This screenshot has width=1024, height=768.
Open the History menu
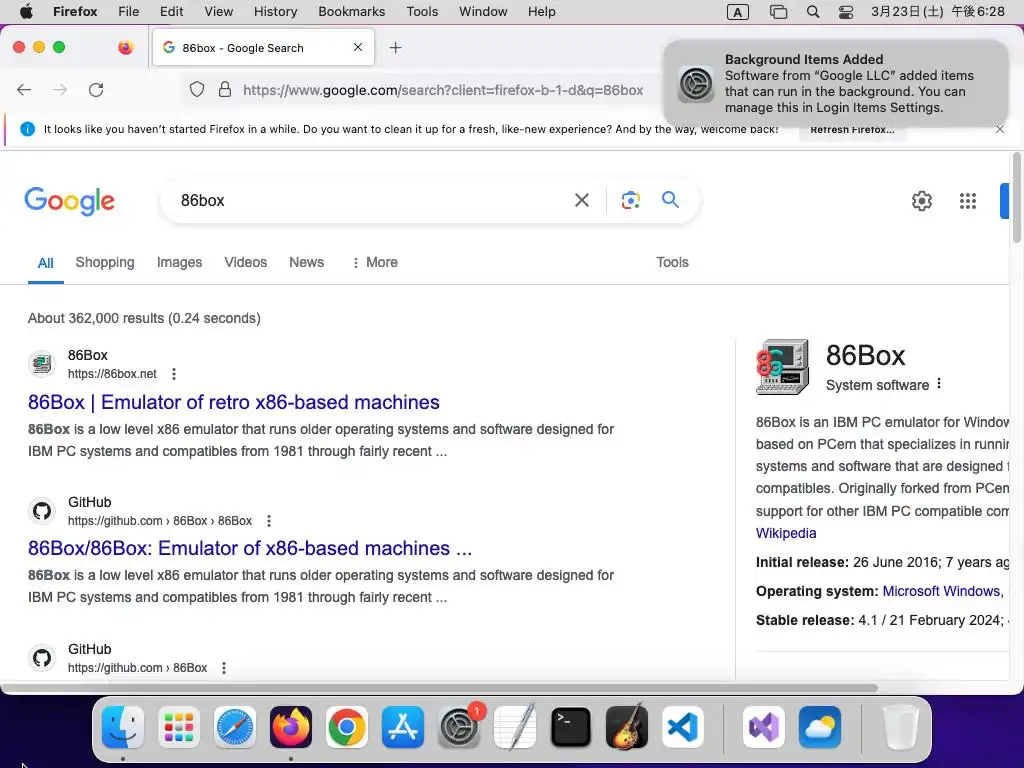click(x=275, y=12)
